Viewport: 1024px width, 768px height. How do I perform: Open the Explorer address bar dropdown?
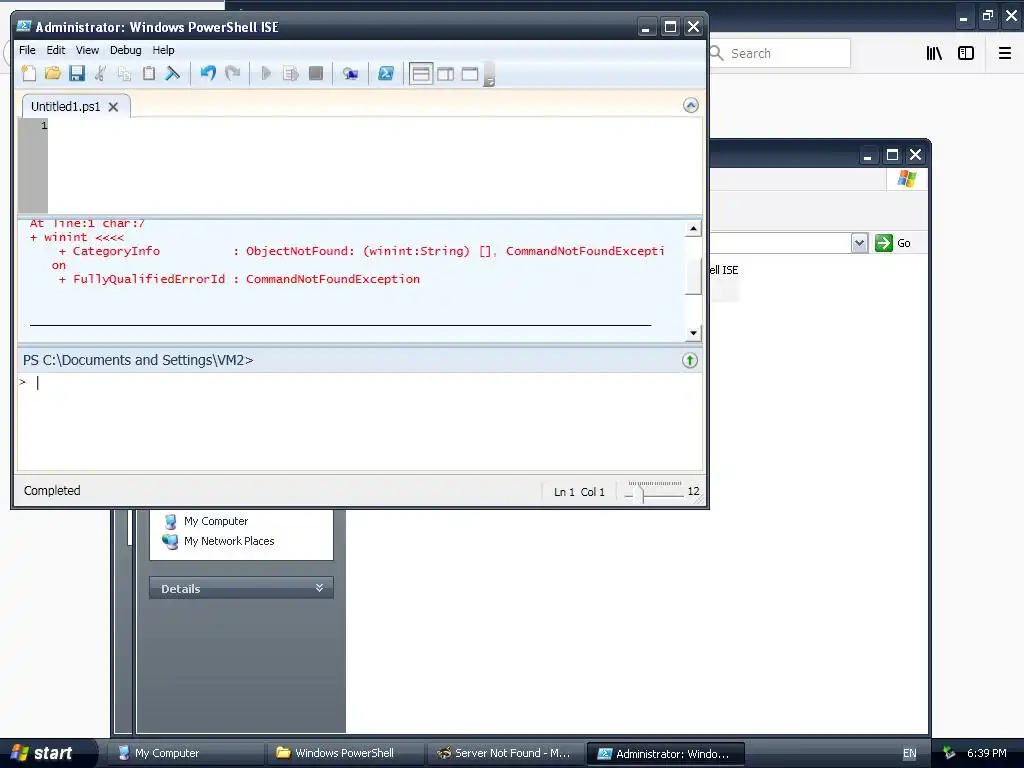click(x=859, y=243)
